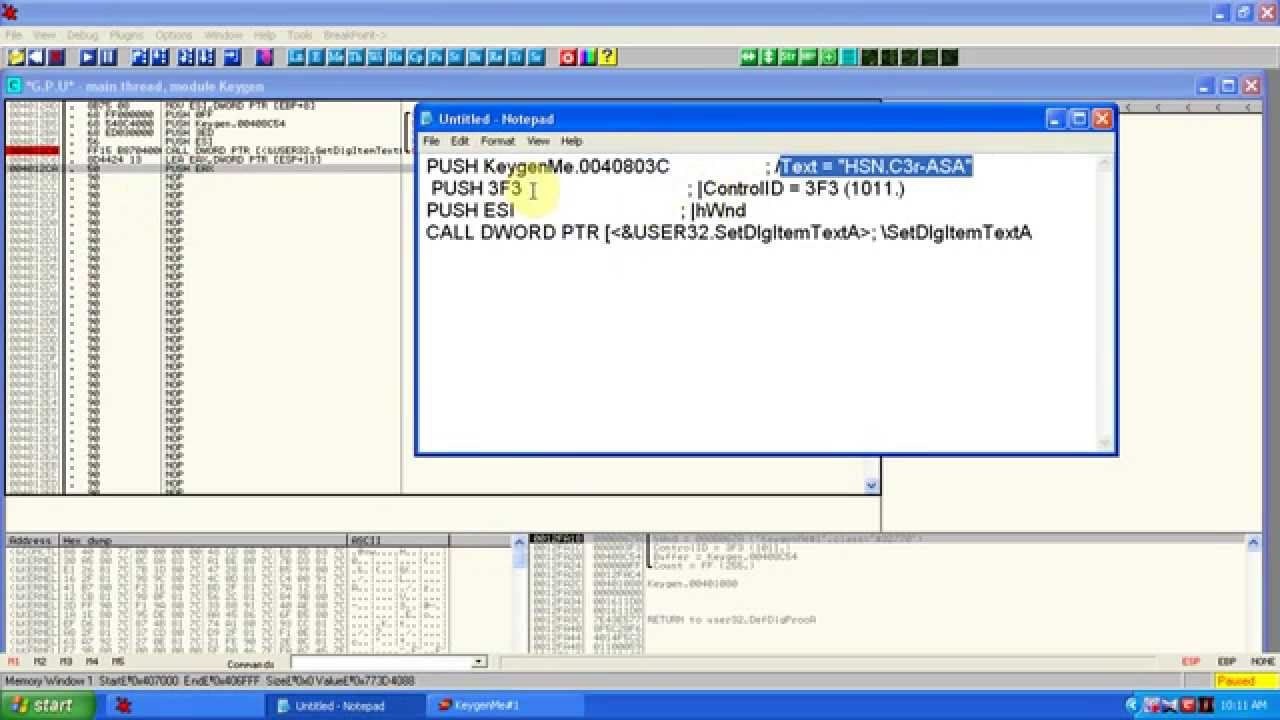Image resolution: width=1280 pixels, height=720 pixels.
Task: Click the ASCII column header in dump
Action: (398, 541)
